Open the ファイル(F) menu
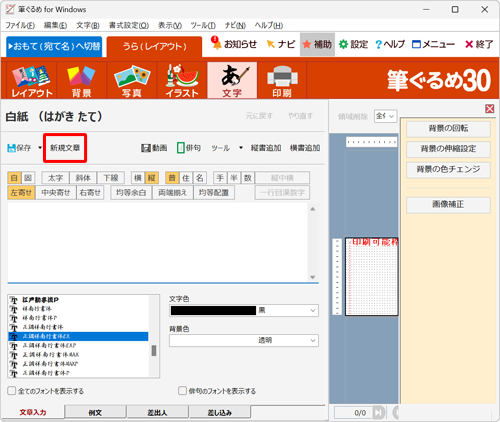500x422 pixels. [x=20, y=25]
